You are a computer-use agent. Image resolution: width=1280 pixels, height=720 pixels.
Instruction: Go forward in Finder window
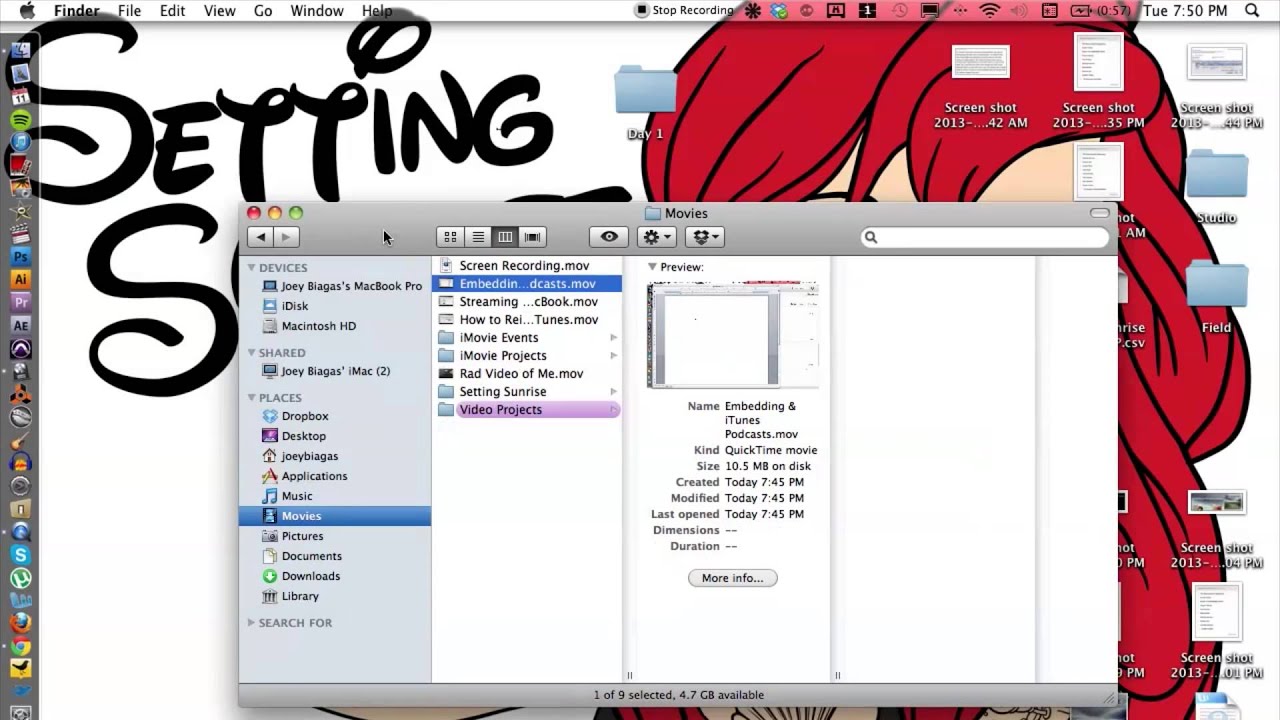[286, 237]
